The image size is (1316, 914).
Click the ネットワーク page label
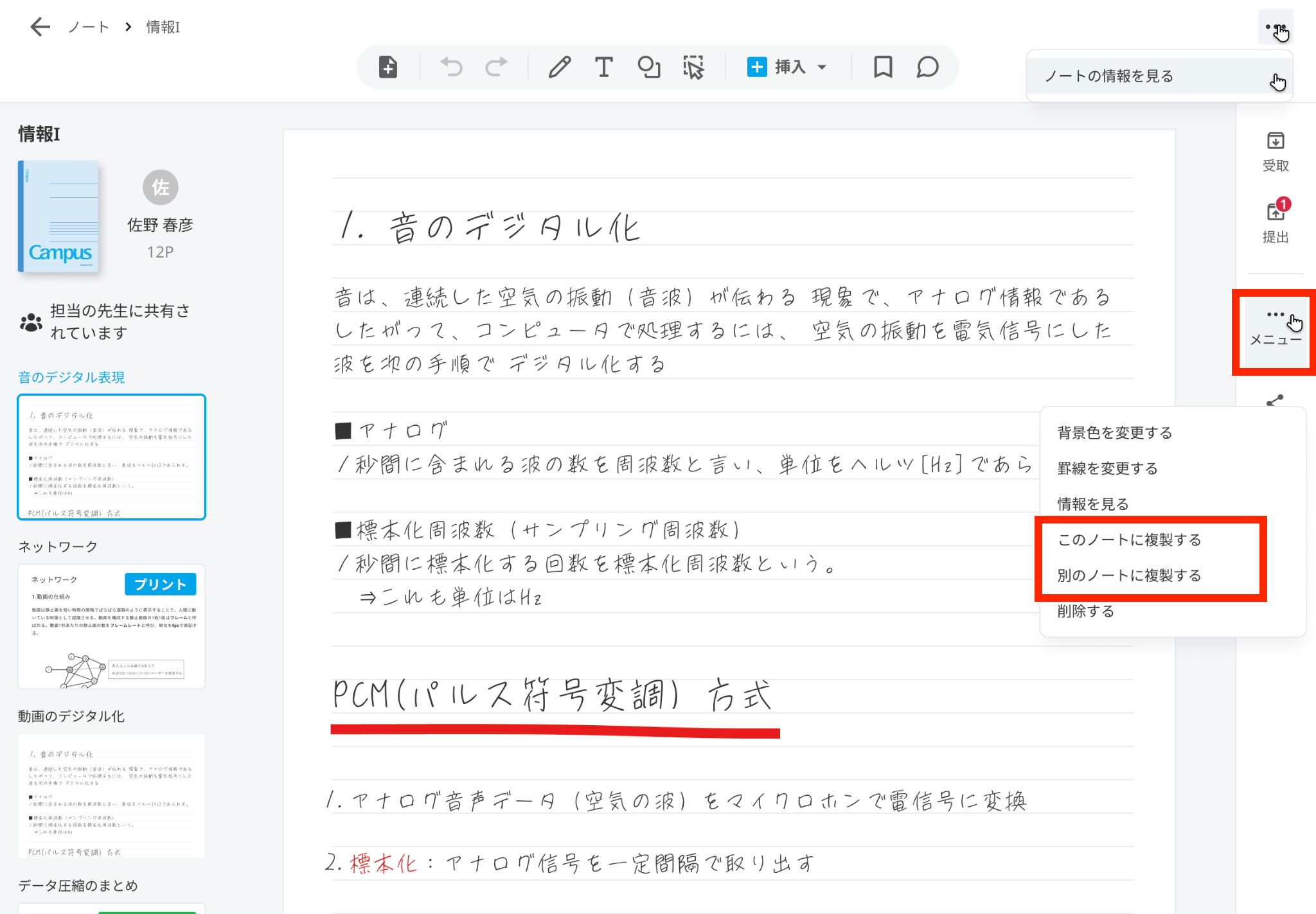(58, 547)
